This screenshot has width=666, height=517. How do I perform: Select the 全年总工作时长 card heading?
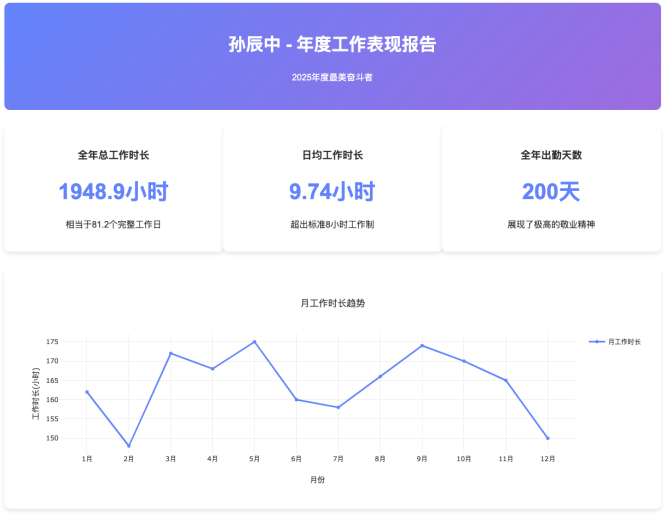click(113, 155)
